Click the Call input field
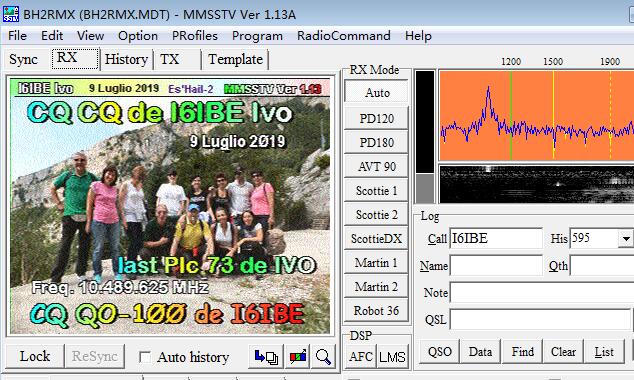The height and width of the screenshot is (380, 634). point(496,239)
